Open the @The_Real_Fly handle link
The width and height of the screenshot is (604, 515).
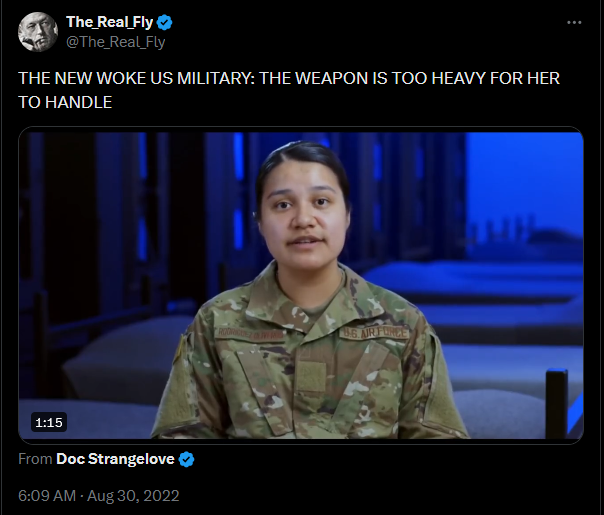pyautogui.click(x=116, y=42)
